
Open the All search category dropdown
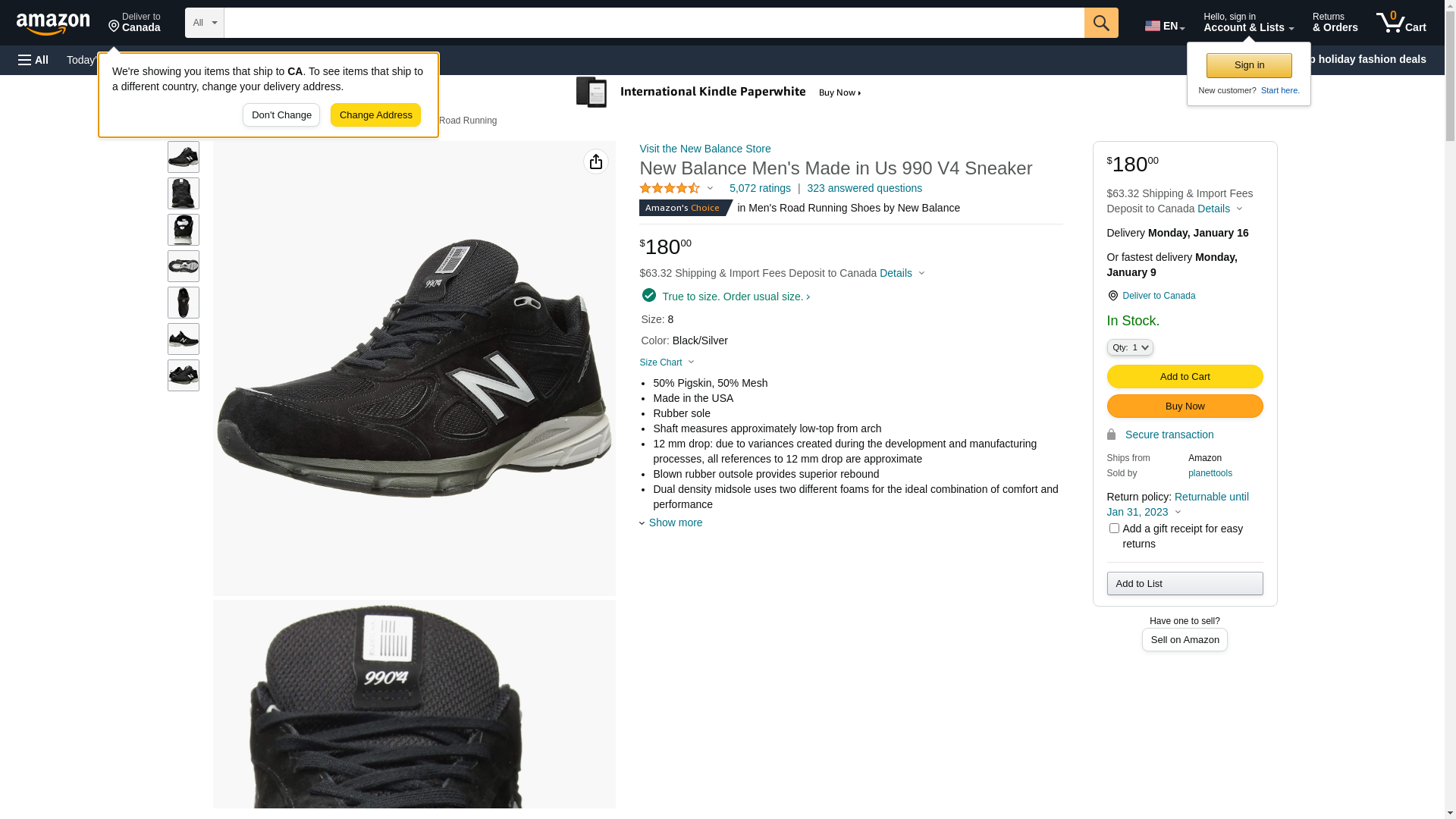(x=205, y=23)
